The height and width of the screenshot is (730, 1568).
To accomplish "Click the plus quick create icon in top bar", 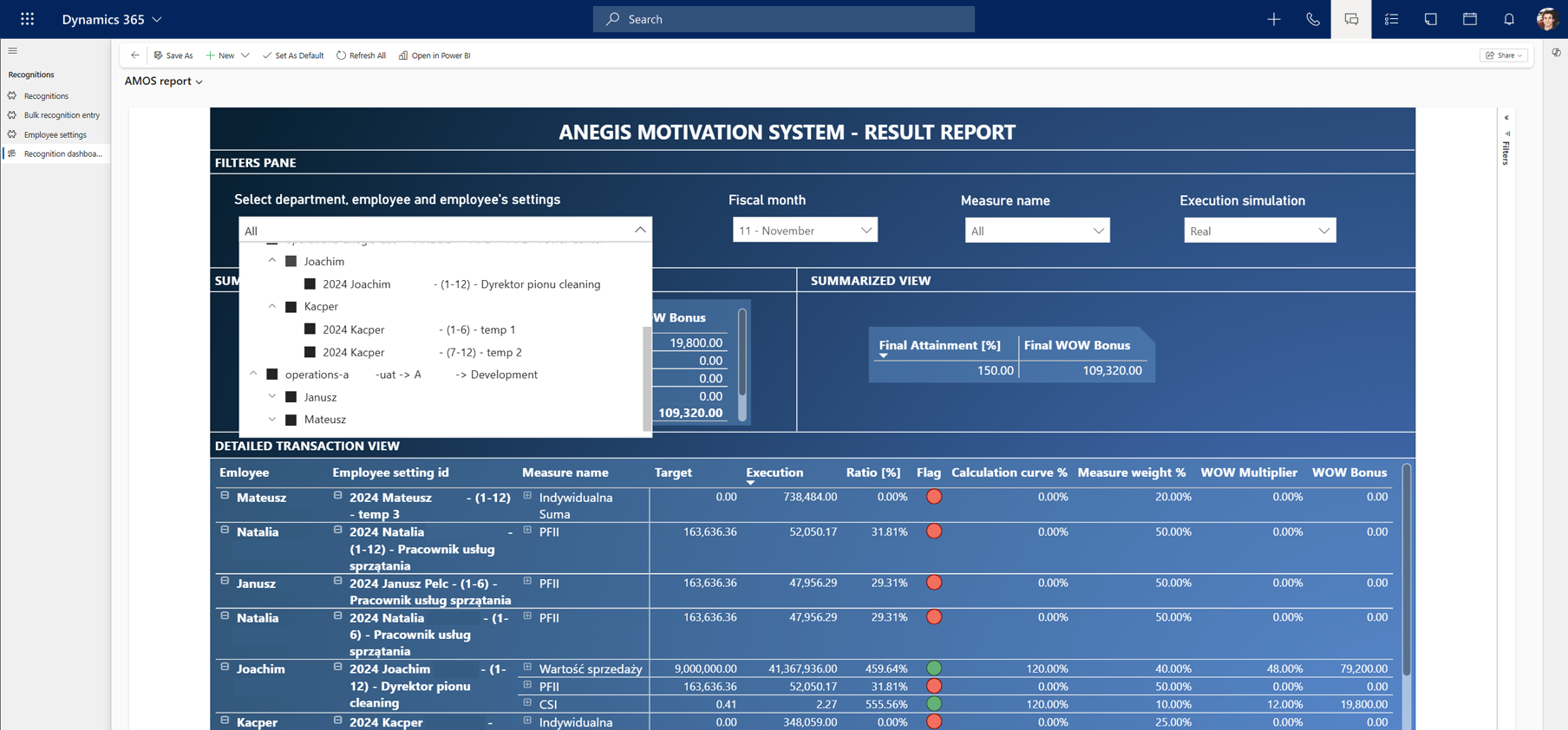I will click(1273, 19).
